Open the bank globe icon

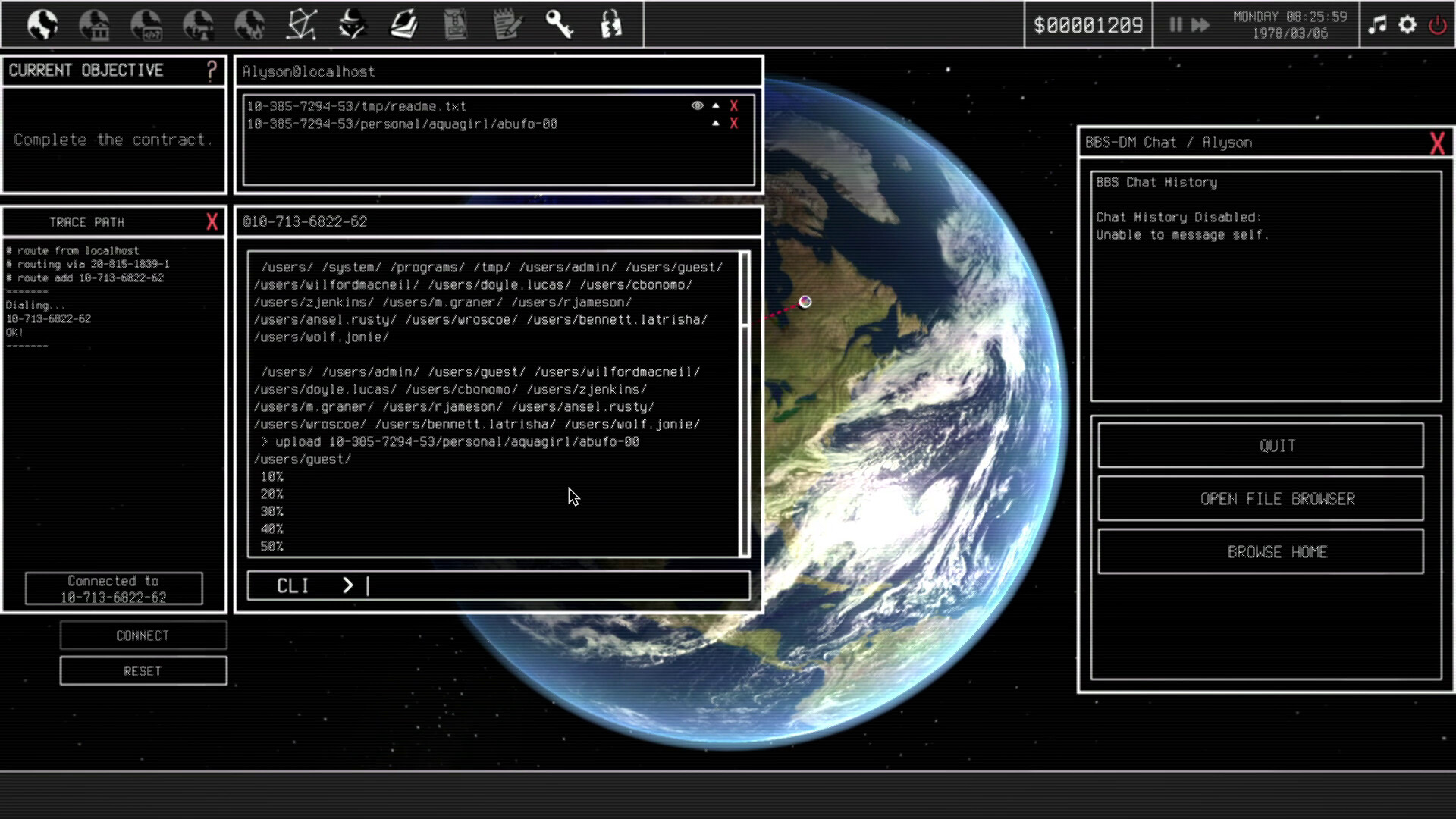tap(94, 24)
